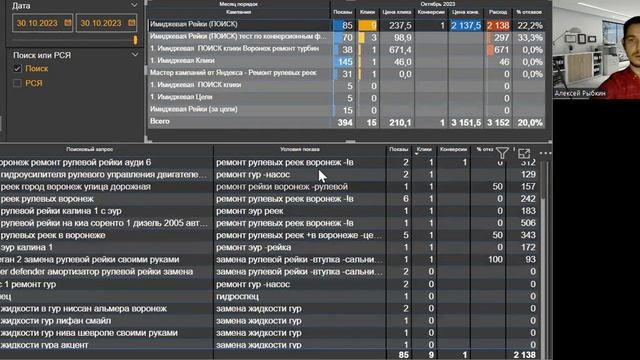This screenshot has height=360, width=640.
Task: Sort by Цена клика column header
Action: tap(397, 12)
